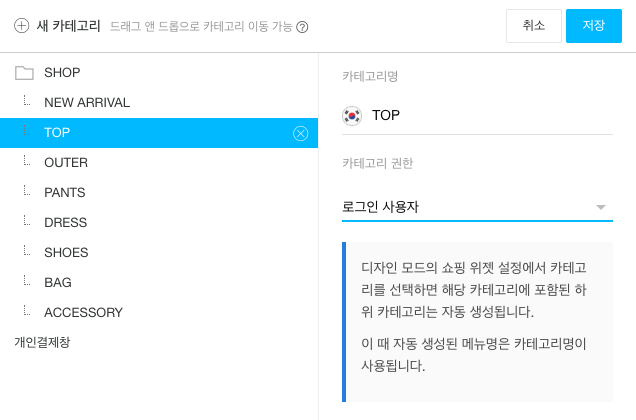This screenshot has height=420, width=636.
Task: Click the SHOP folder icon
Action: click(x=24, y=73)
